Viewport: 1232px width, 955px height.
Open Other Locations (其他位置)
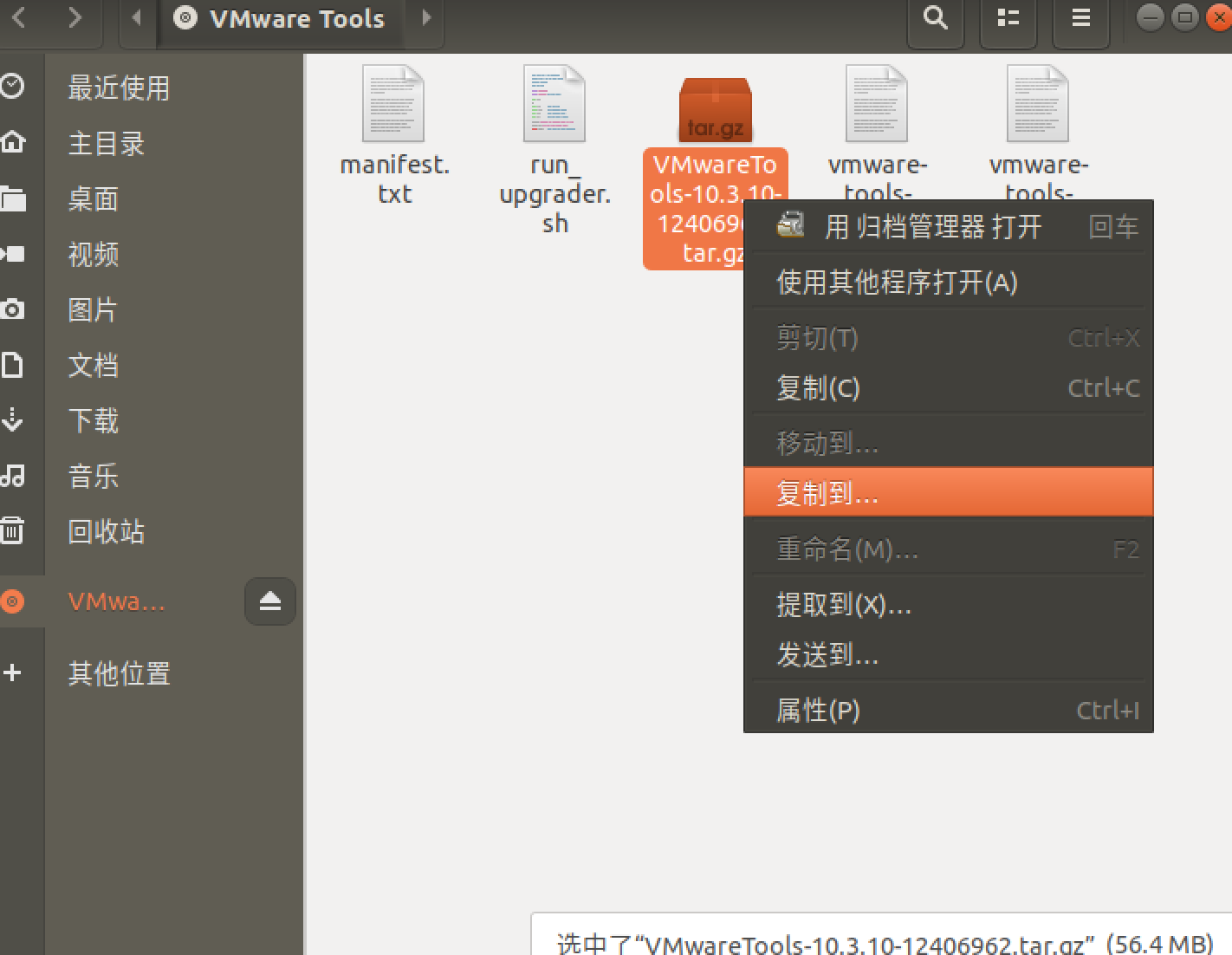tap(152, 673)
